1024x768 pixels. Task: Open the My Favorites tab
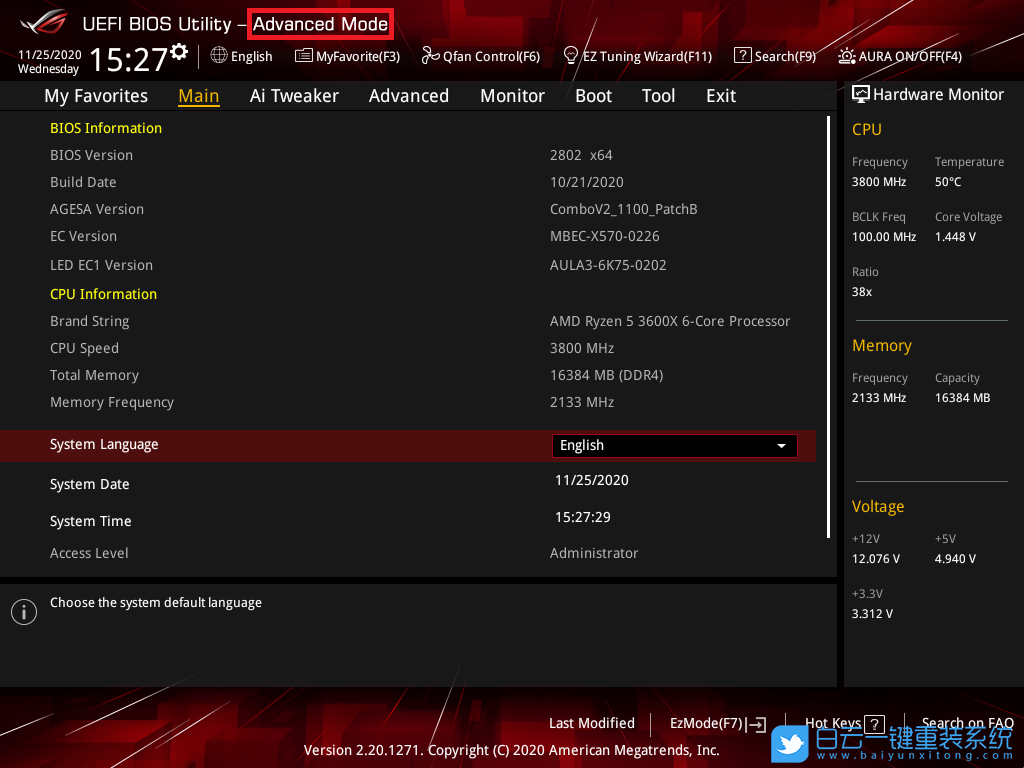[x=96, y=96]
